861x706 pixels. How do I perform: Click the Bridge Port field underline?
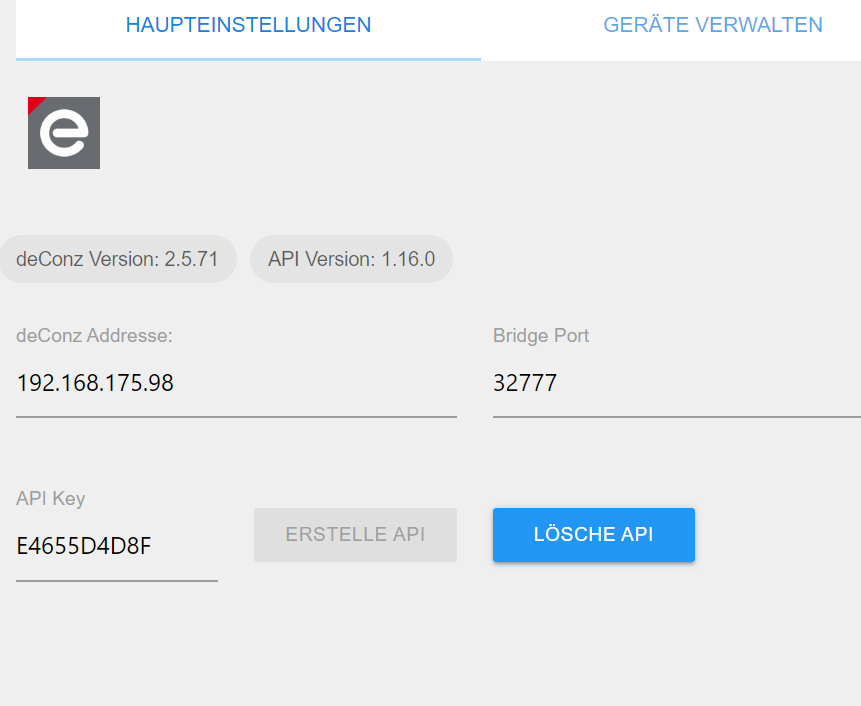tap(676, 414)
